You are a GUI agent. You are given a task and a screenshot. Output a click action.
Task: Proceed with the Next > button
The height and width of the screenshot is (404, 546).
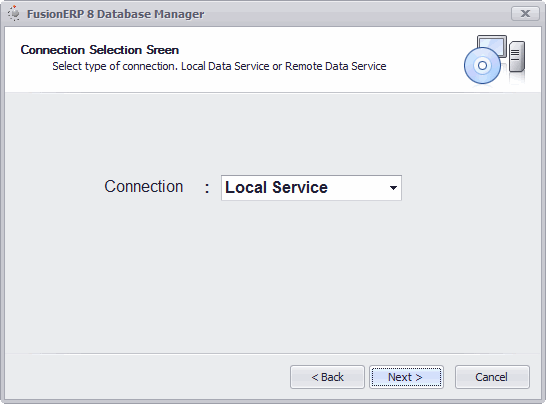pos(406,377)
